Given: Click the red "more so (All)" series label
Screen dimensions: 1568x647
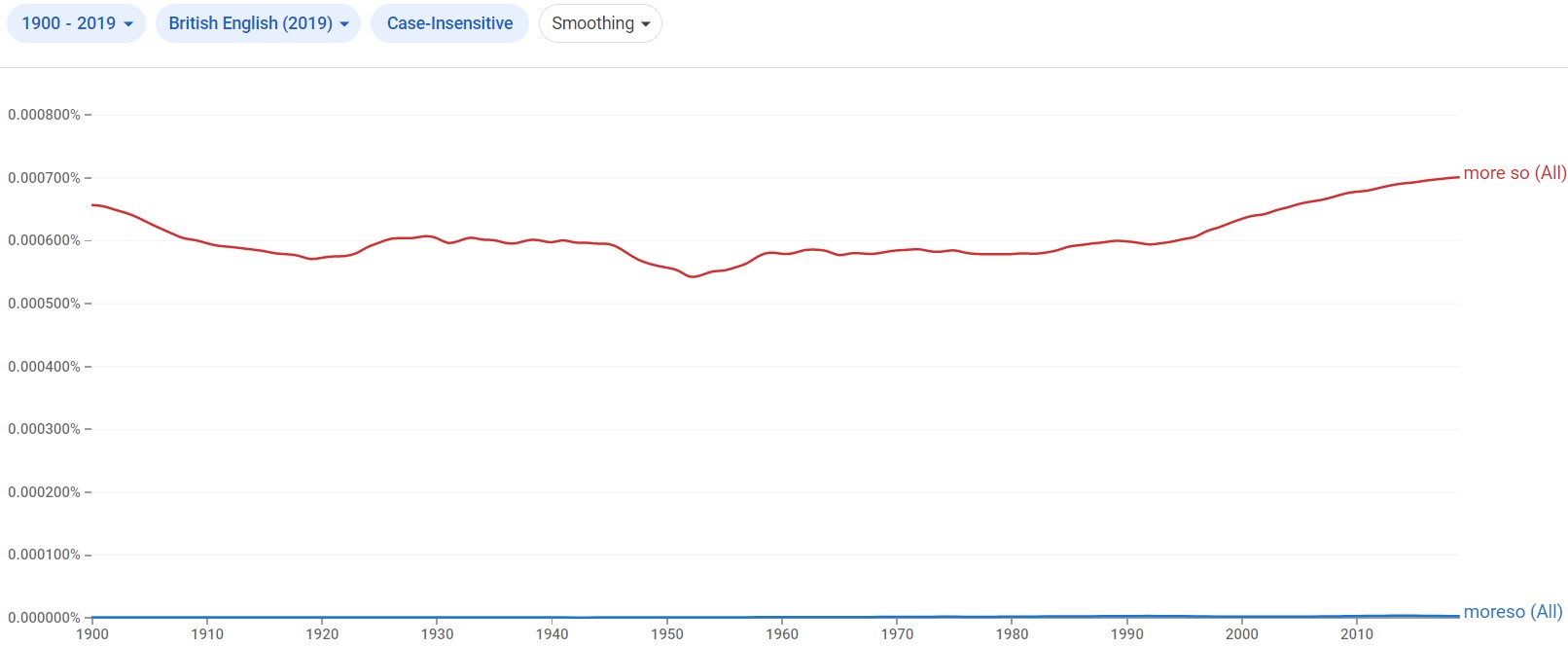Looking at the screenshot, I should (x=1515, y=173).
